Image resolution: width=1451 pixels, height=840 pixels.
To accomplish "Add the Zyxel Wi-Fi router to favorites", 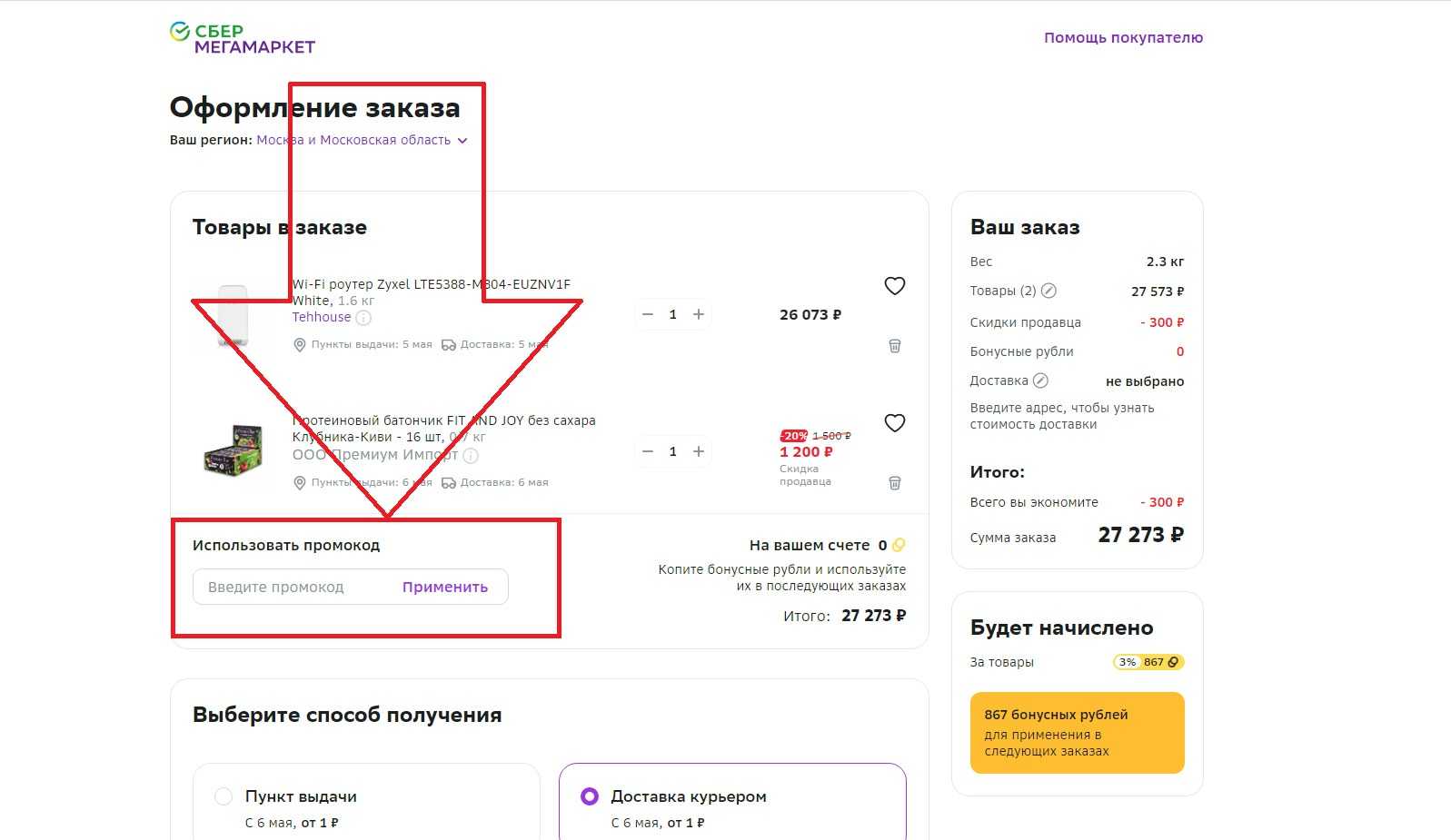I will (895, 286).
